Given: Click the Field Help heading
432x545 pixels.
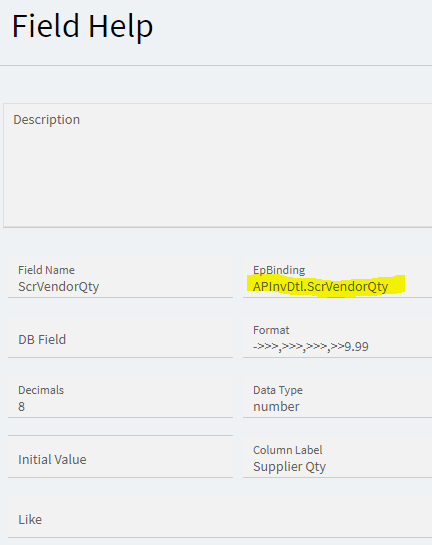Looking at the screenshot, I should tap(82, 26).
